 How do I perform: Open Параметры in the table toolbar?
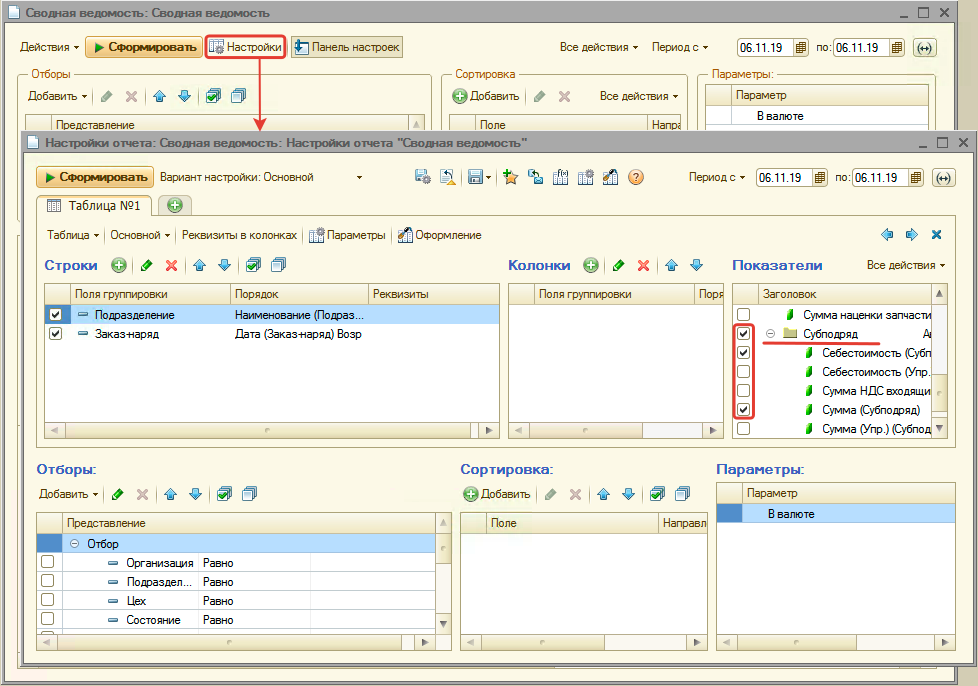click(347, 235)
